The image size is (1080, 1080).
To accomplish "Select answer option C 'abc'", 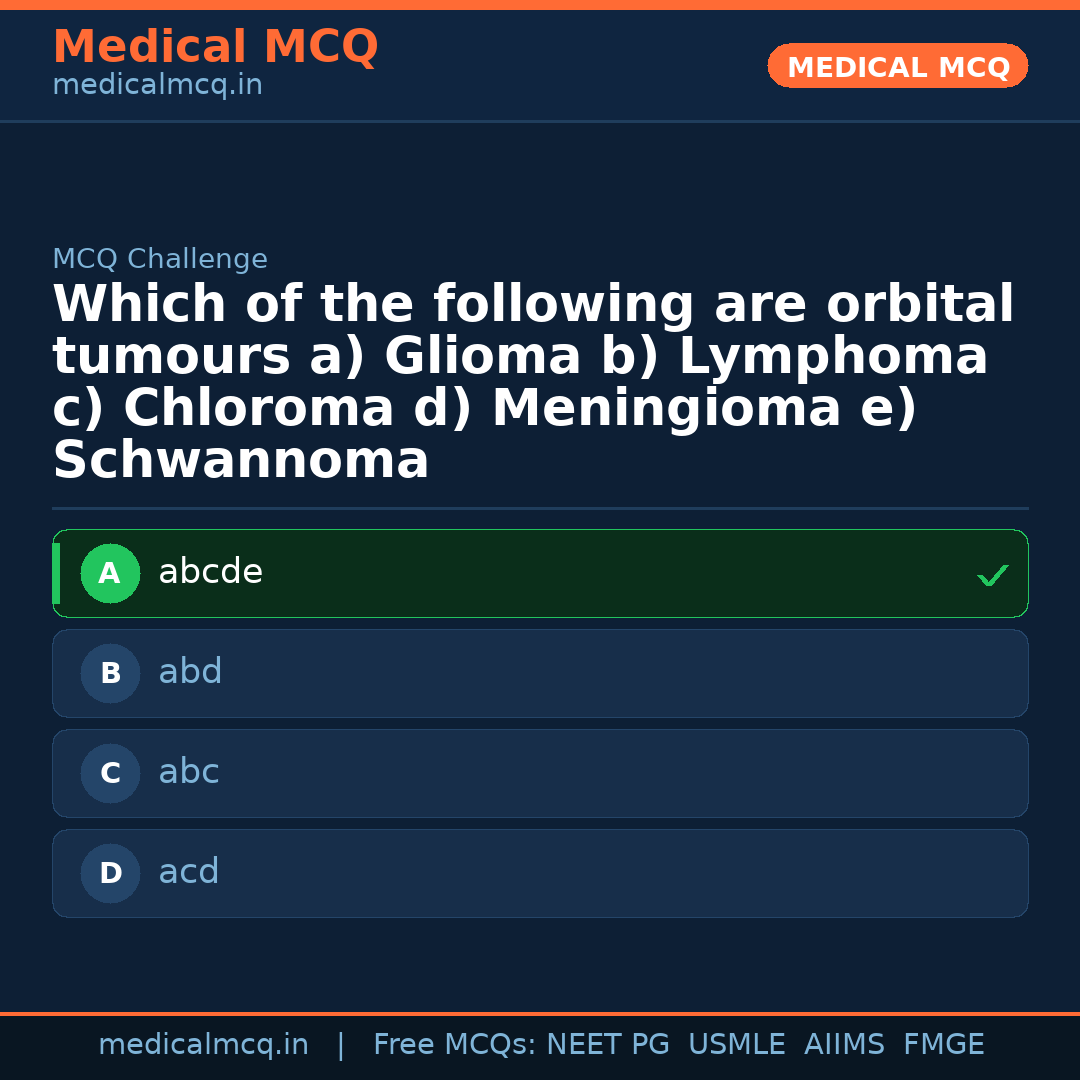I will [540, 773].
